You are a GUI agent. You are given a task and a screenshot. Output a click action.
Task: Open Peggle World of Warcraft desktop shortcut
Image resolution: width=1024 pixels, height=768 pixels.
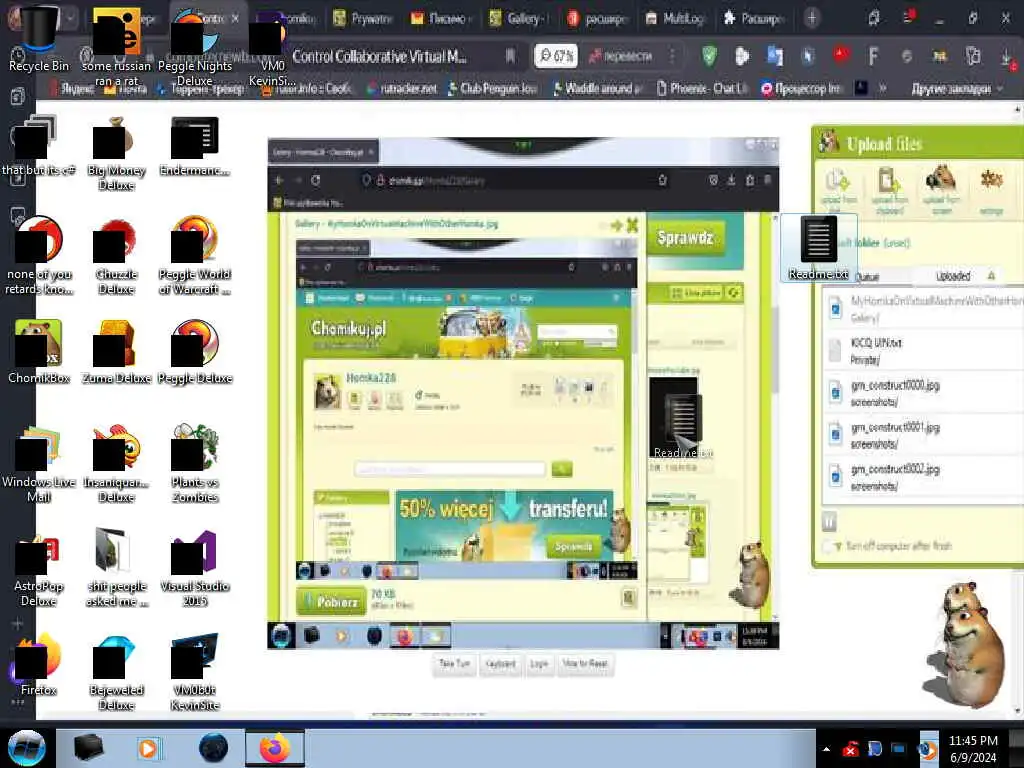tap(195, 257)
